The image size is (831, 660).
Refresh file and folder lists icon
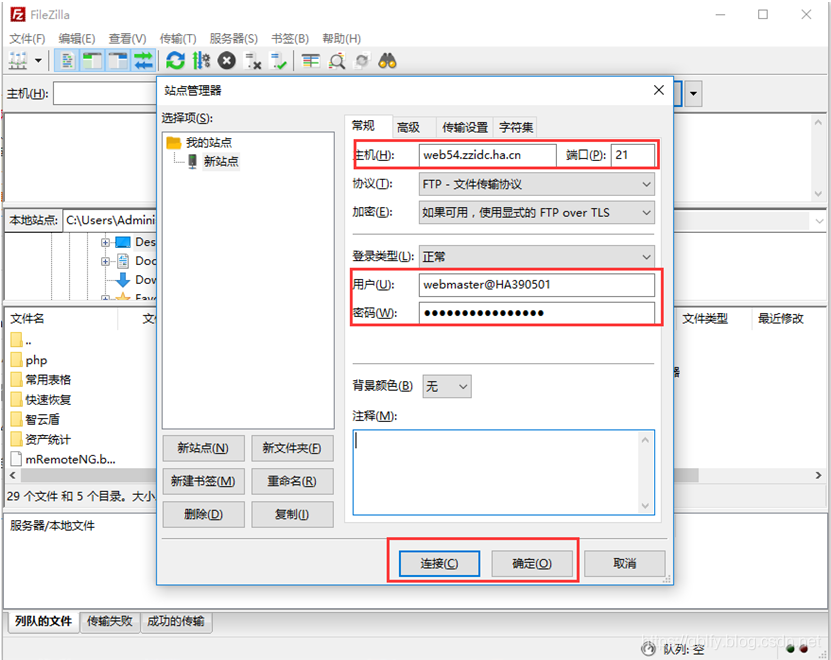point(175,61)
